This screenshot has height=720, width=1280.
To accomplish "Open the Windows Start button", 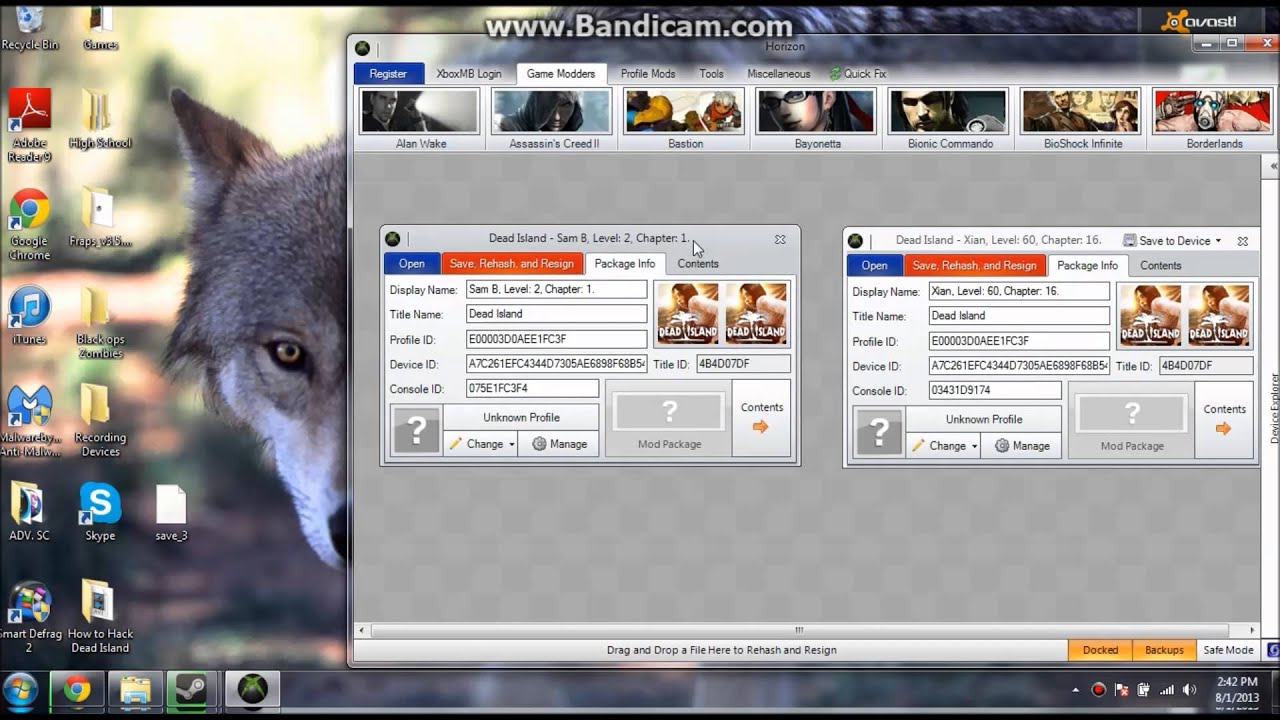I will [21, 690].
